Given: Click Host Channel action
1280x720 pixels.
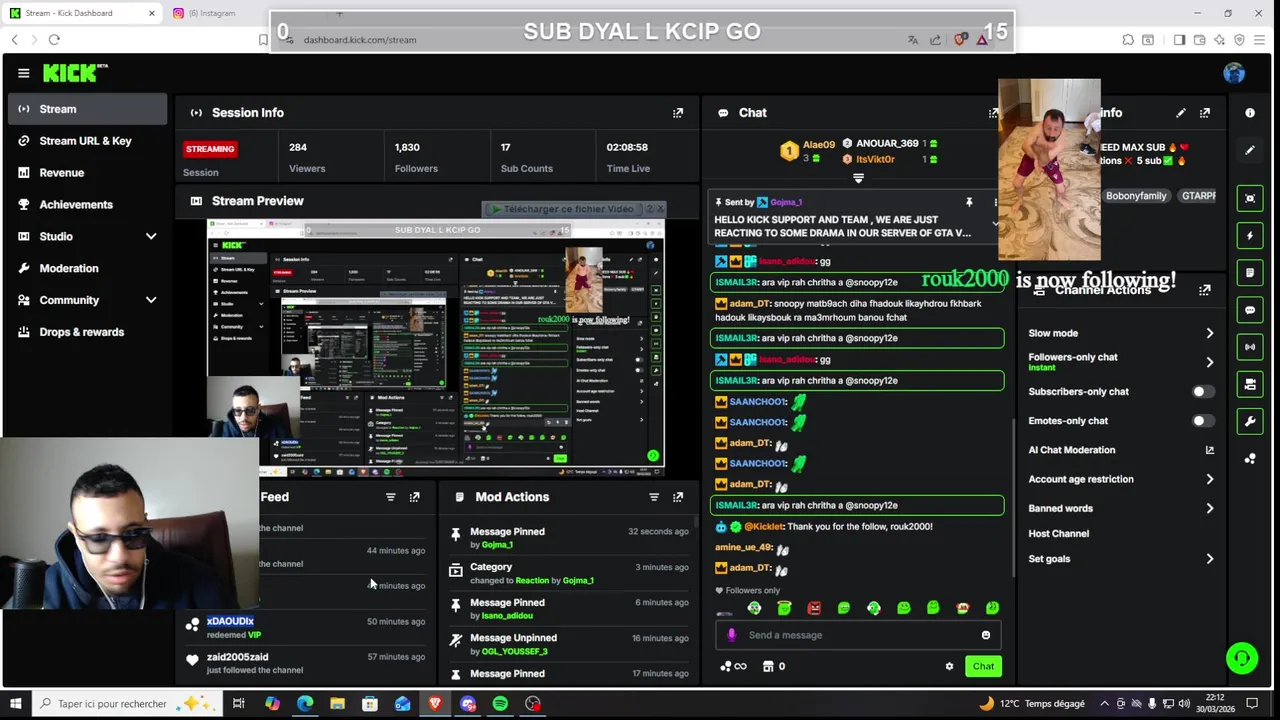Looking at the screenshot, I should [1058, 534].
